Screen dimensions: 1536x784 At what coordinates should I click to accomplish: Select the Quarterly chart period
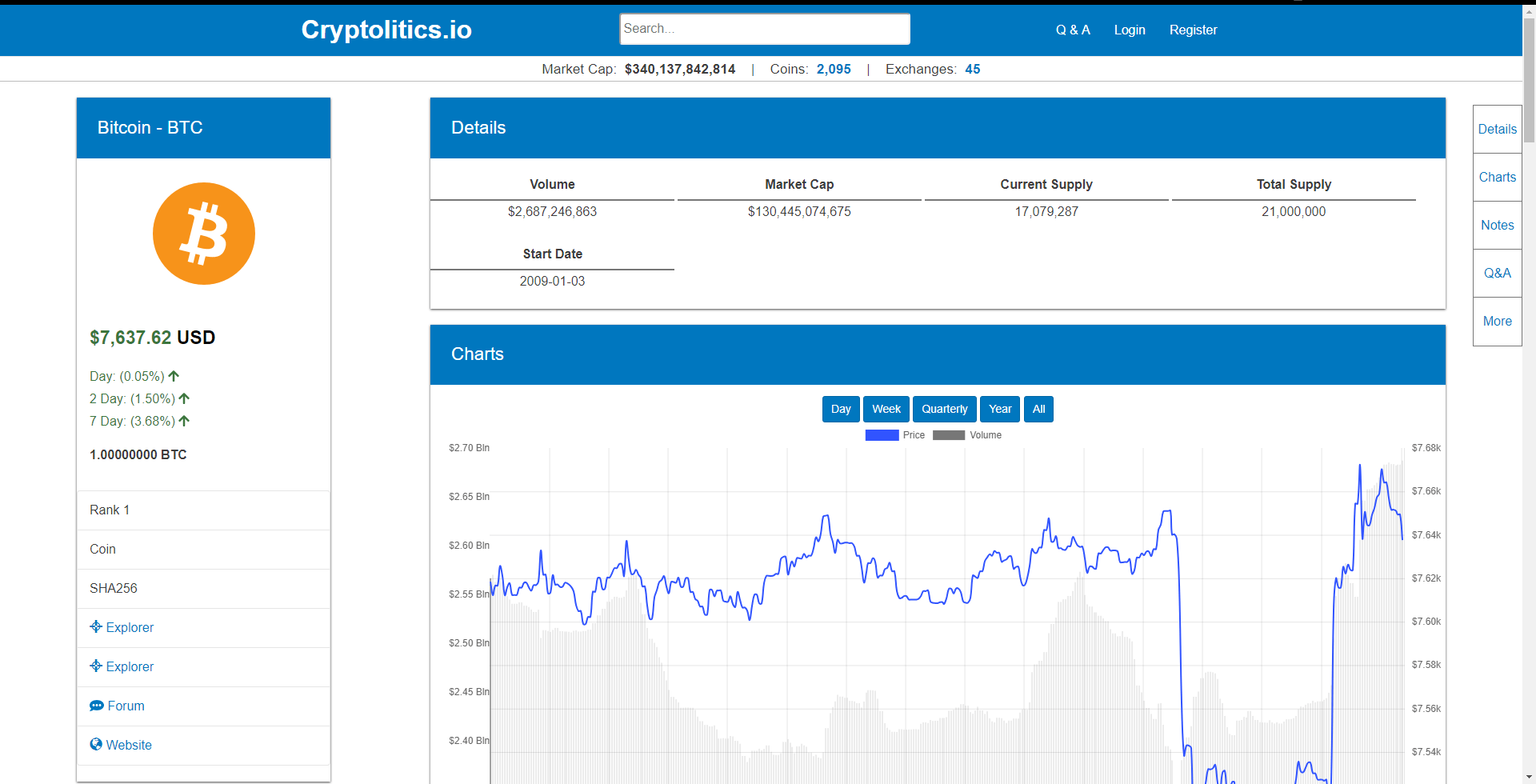click(945, 409)
